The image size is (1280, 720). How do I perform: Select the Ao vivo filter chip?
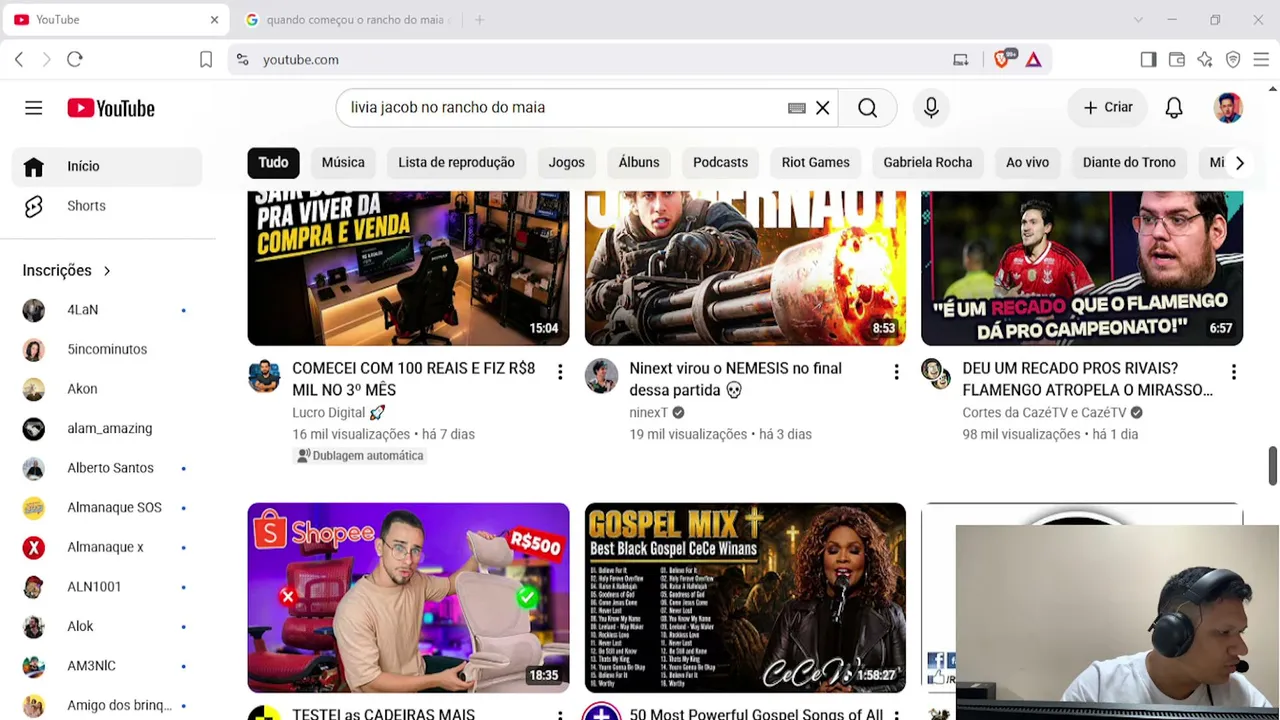[1027, 163]
